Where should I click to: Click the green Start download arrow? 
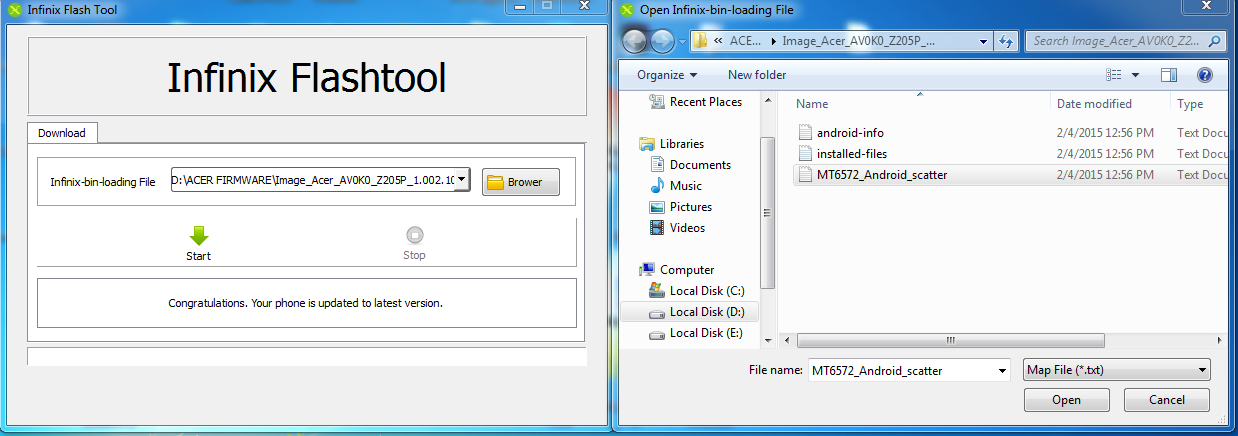point(198,236)
